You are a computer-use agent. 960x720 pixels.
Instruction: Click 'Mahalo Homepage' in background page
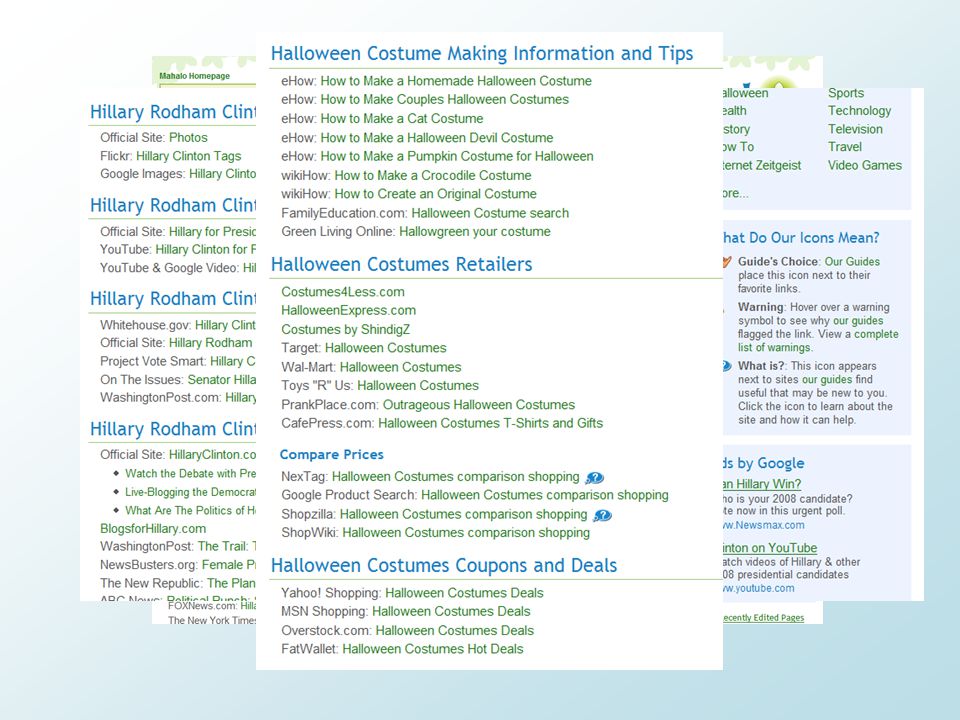point(195,76)
